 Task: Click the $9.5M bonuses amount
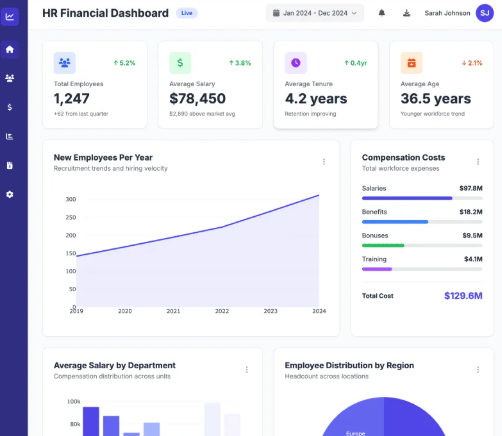472,235
